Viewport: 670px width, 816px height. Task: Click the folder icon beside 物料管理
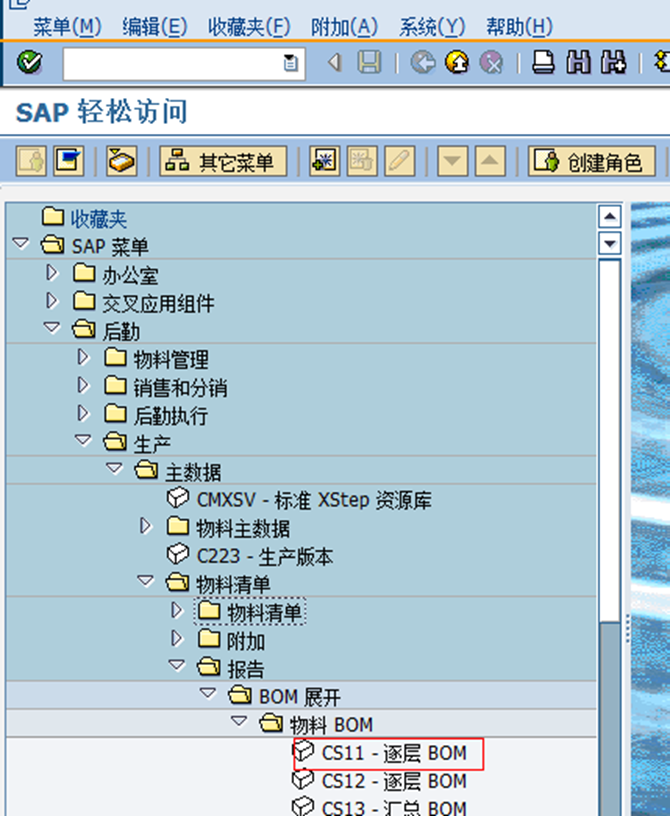115,357
